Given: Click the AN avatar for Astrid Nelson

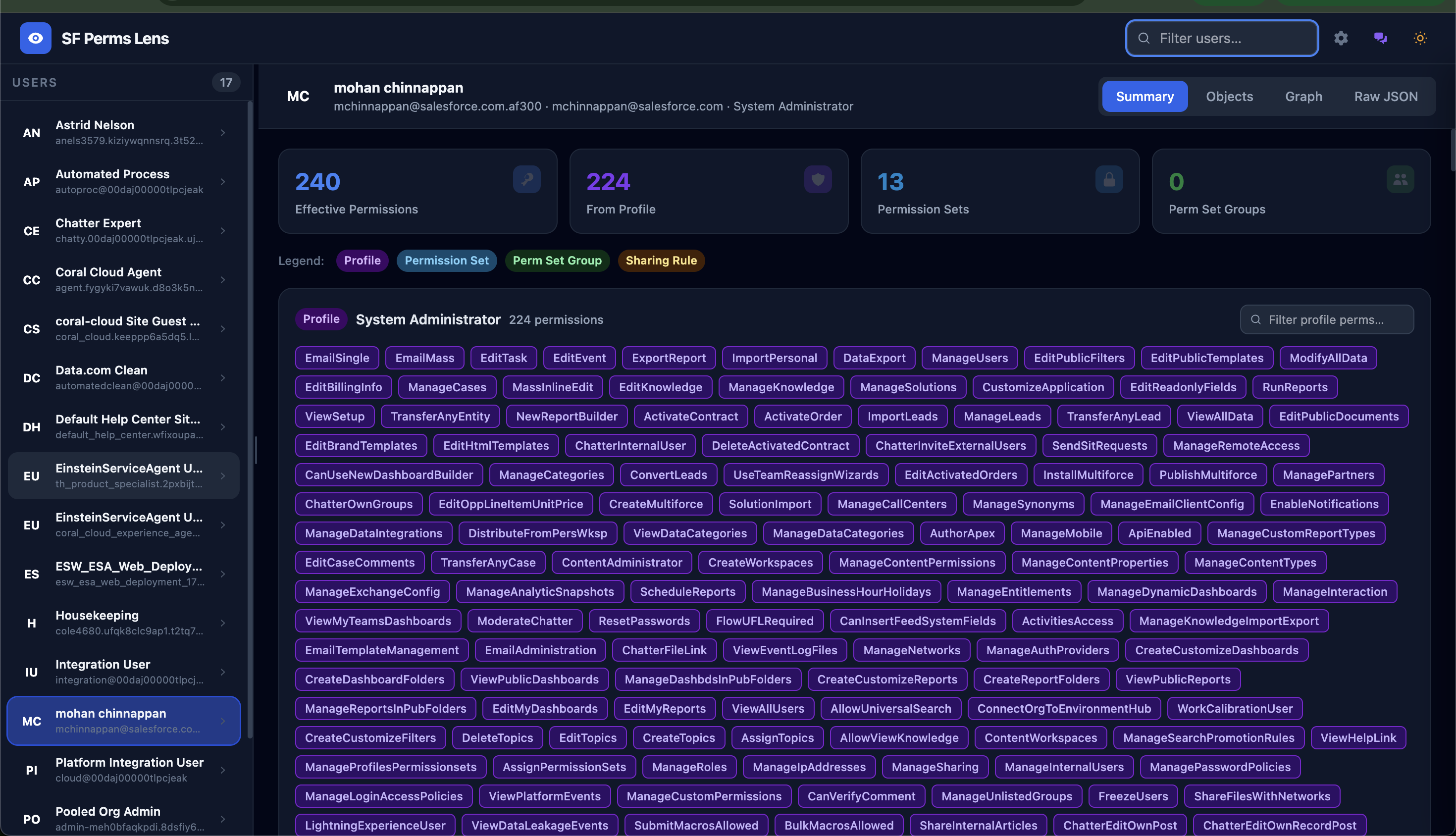Looking at the screenshot, I should coord(32,133).
